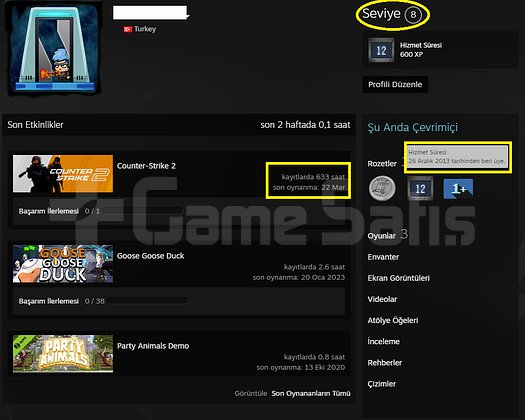525x420 pixels.
Task: Click the Turkey flag icon
Action: point(128,29)
